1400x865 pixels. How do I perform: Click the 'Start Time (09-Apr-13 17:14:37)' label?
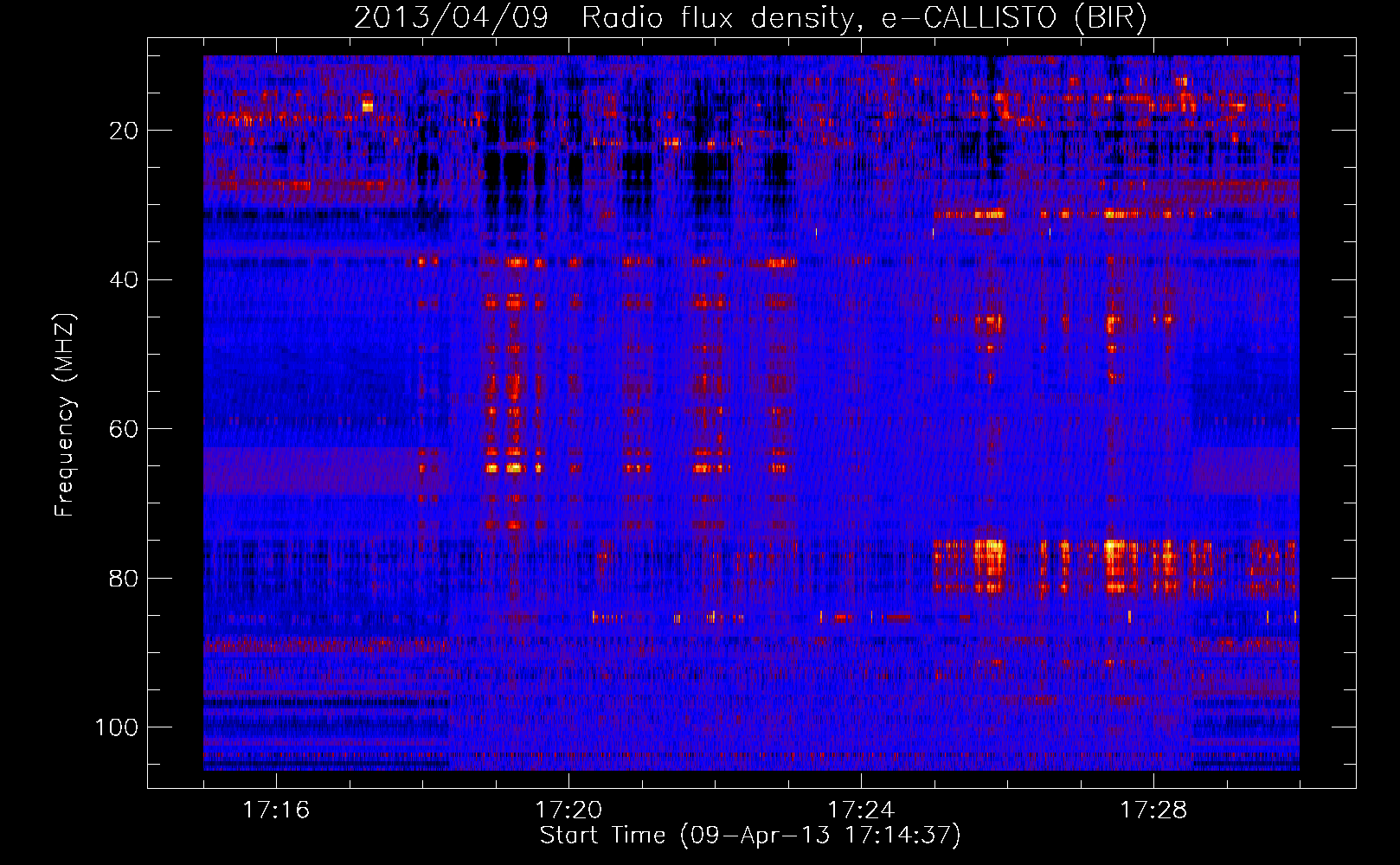pos(750,836)
